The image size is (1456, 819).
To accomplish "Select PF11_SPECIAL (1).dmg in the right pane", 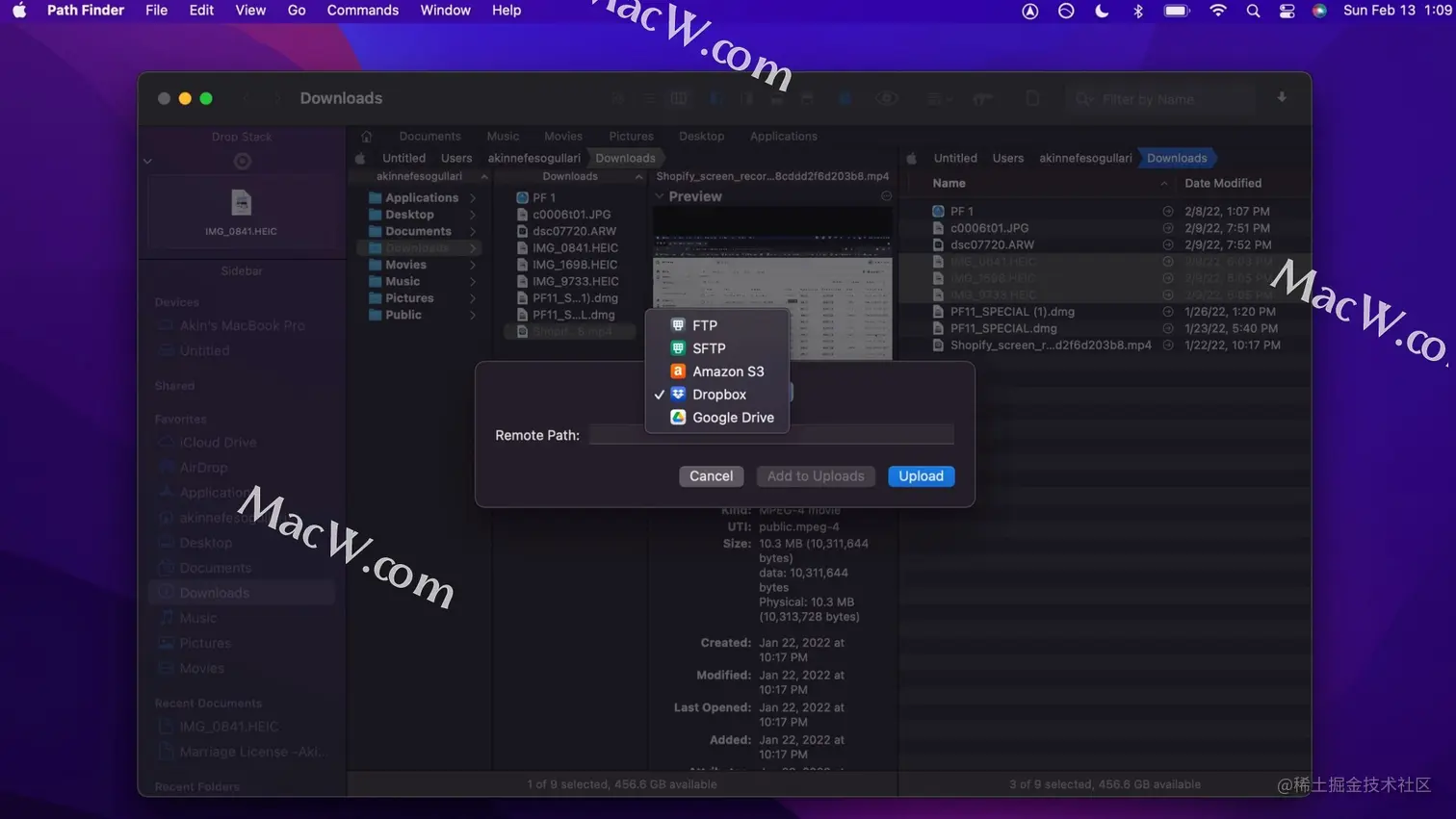I will (x=1104, y=311).
